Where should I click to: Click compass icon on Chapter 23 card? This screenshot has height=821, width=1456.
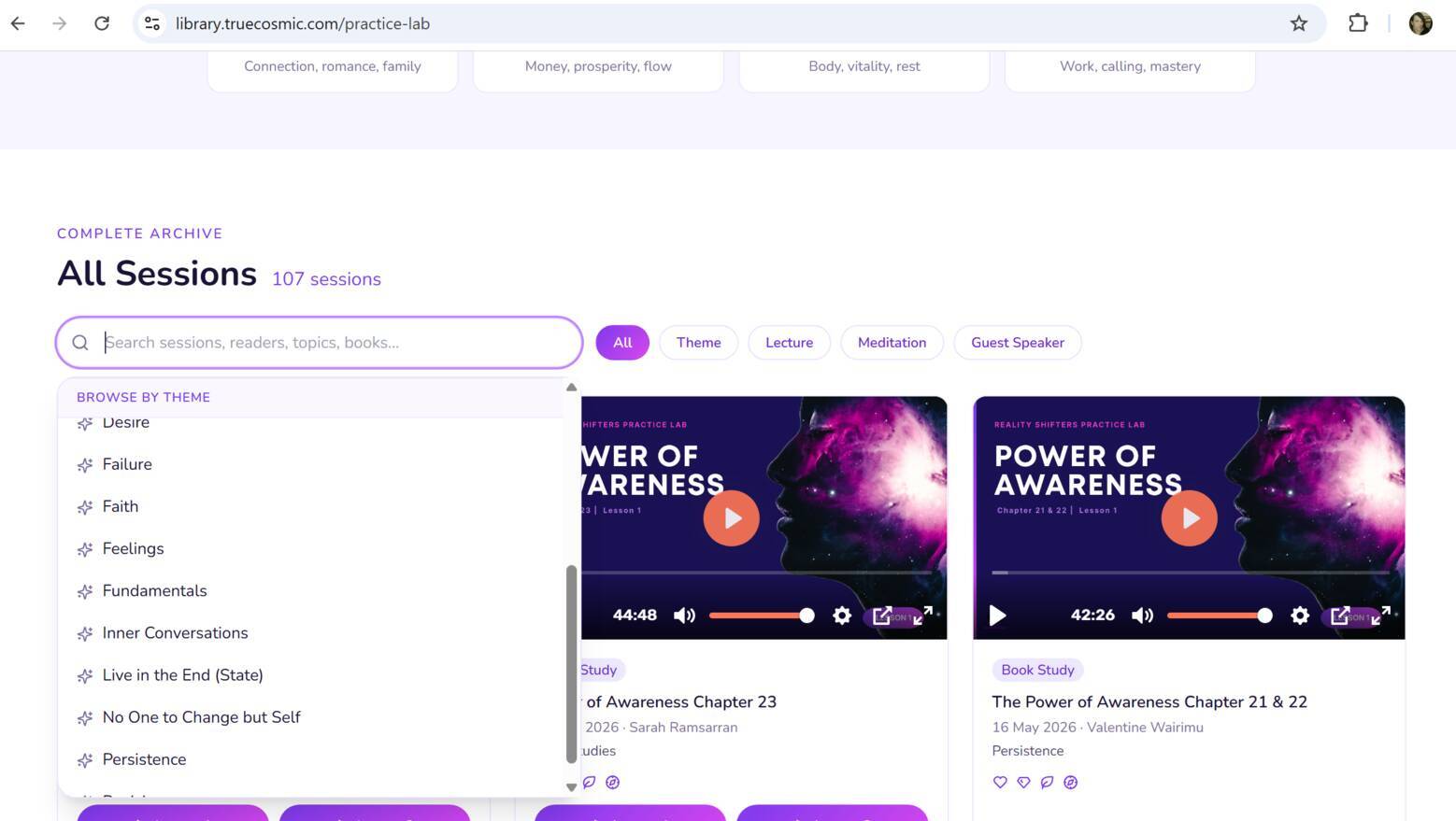click(613, 783)
